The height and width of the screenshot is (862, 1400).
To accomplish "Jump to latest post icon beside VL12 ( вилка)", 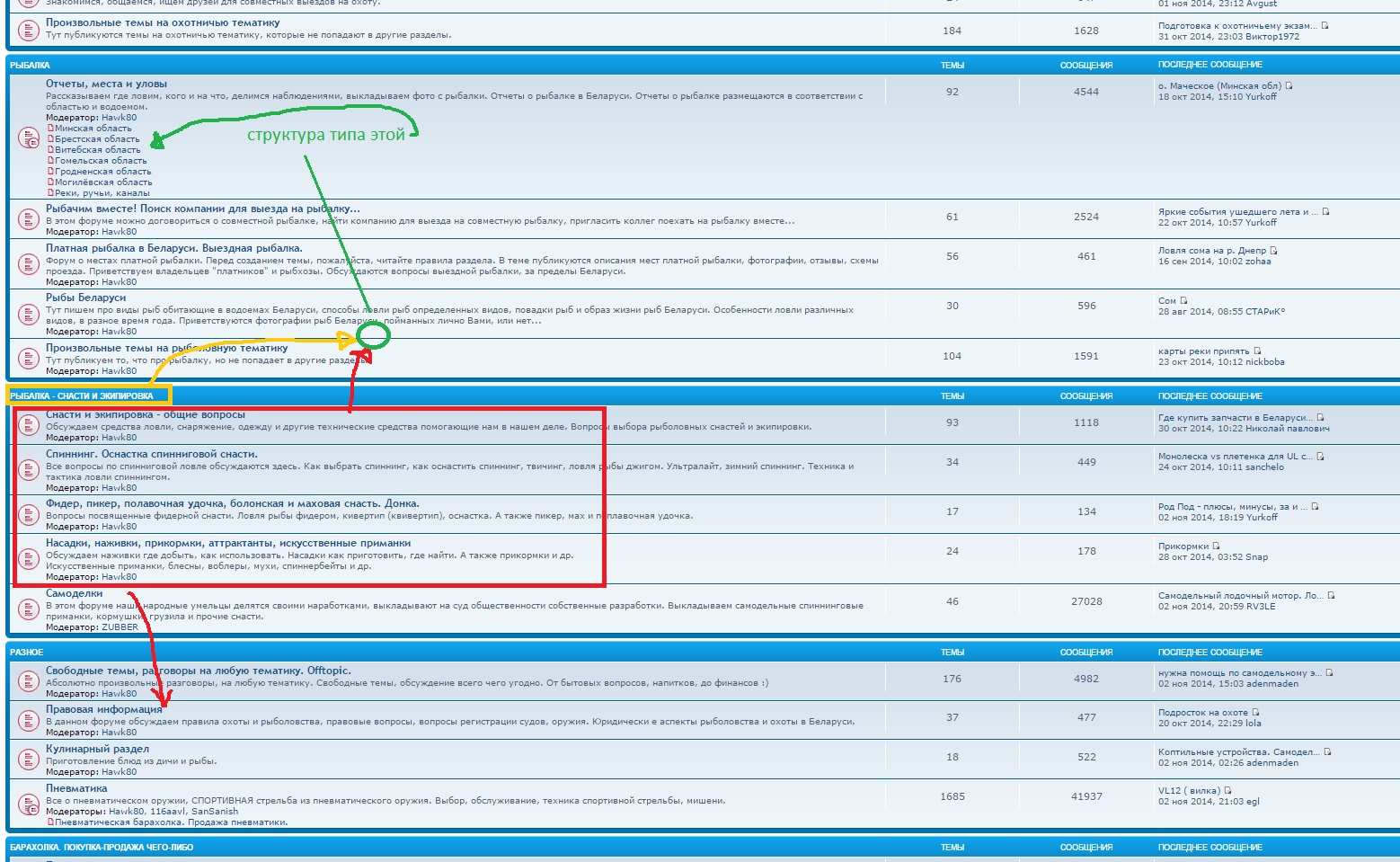I will click(x=1228, y=791).
